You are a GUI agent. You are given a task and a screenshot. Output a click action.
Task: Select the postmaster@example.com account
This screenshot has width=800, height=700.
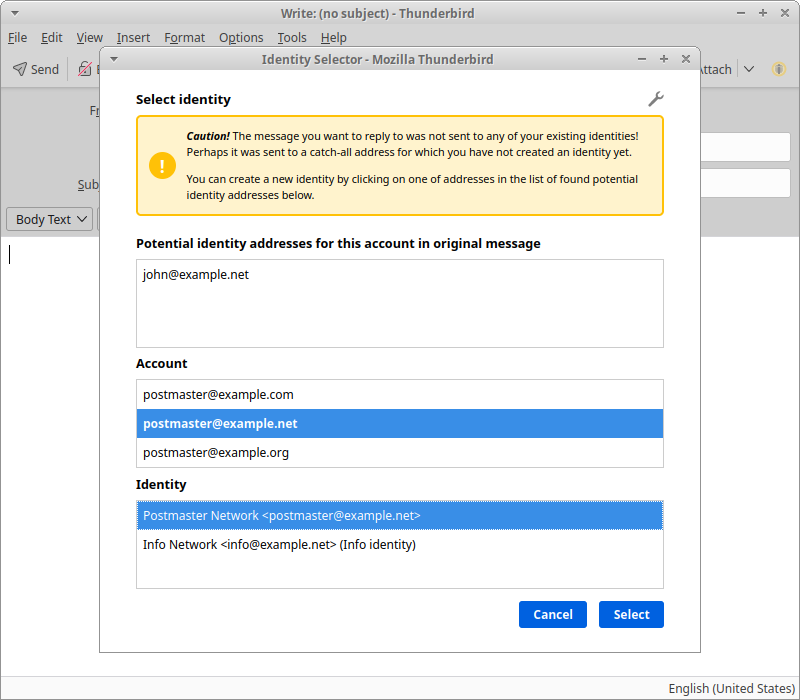(399, 394)
